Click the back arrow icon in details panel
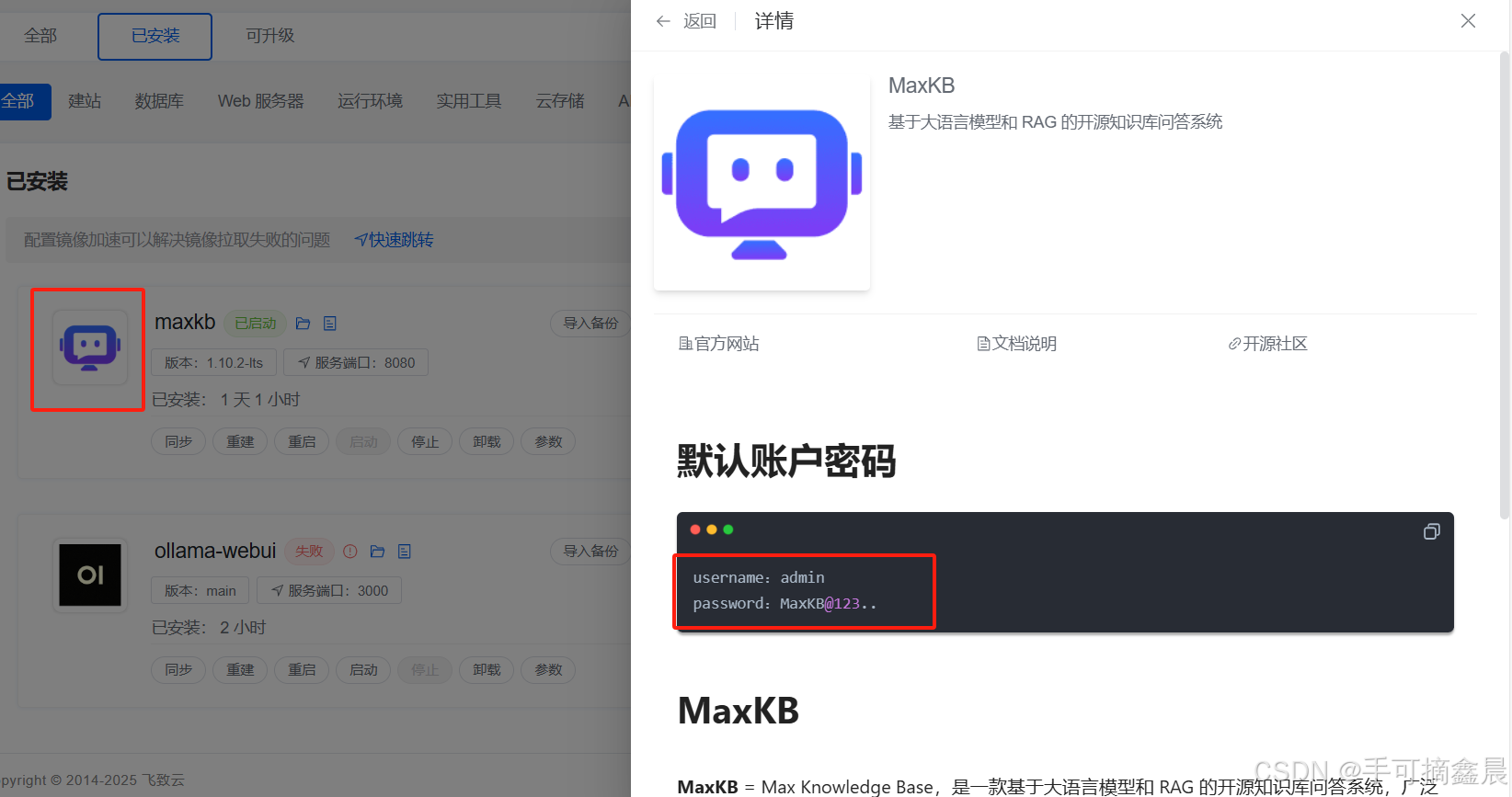The image size is (1512, 797). (x=663, y=21)
